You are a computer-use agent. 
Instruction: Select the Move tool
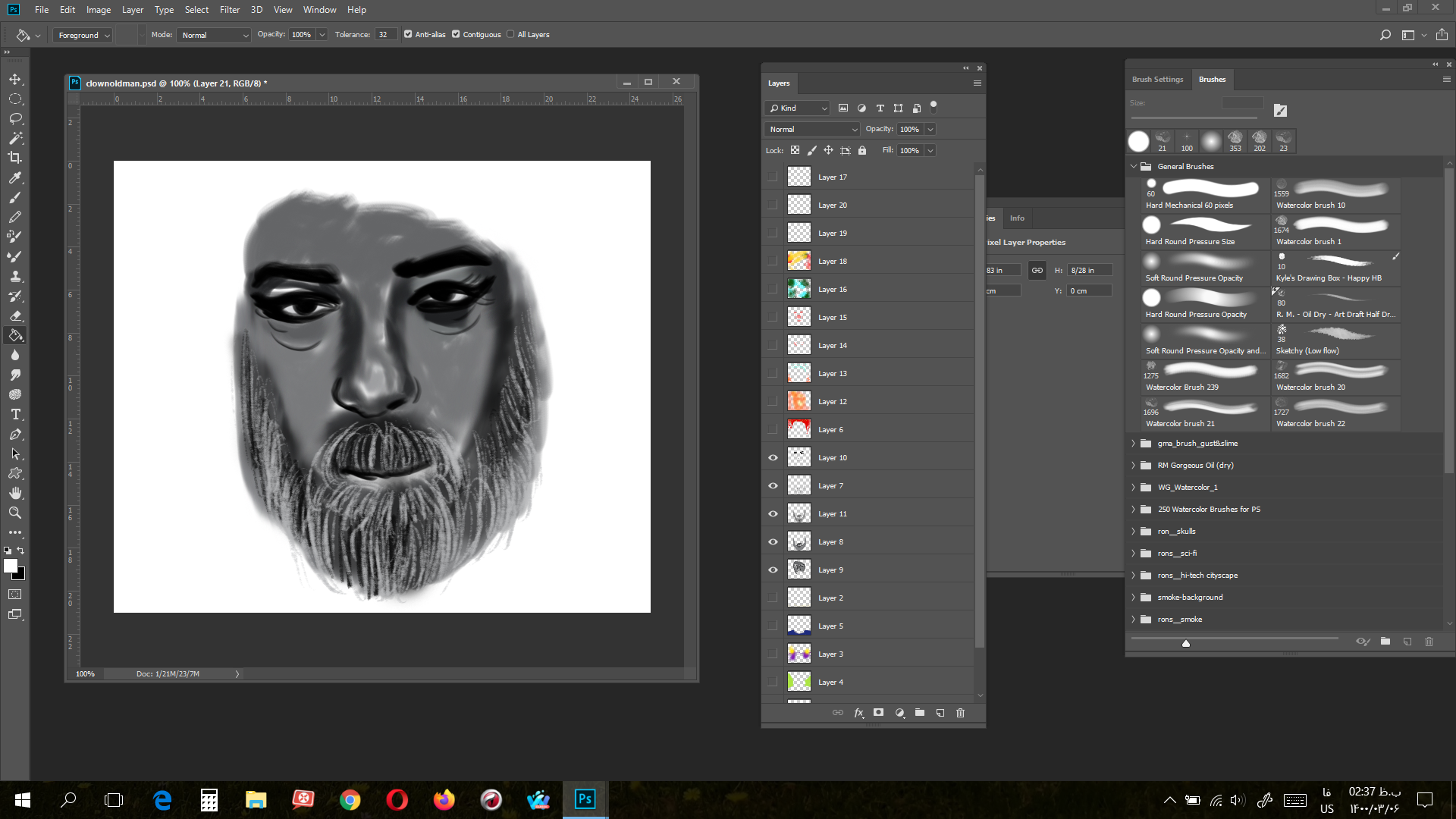tap(15, 80)
